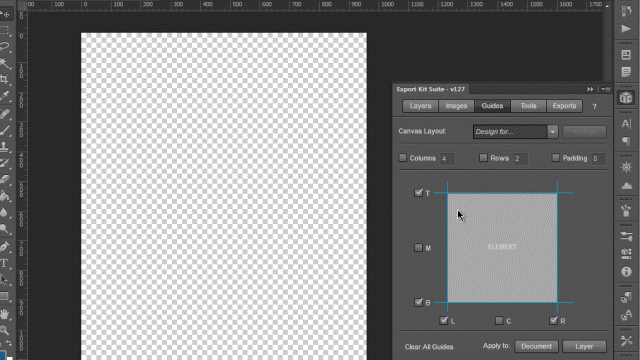Select the Eraser tool

click(4, 179)
